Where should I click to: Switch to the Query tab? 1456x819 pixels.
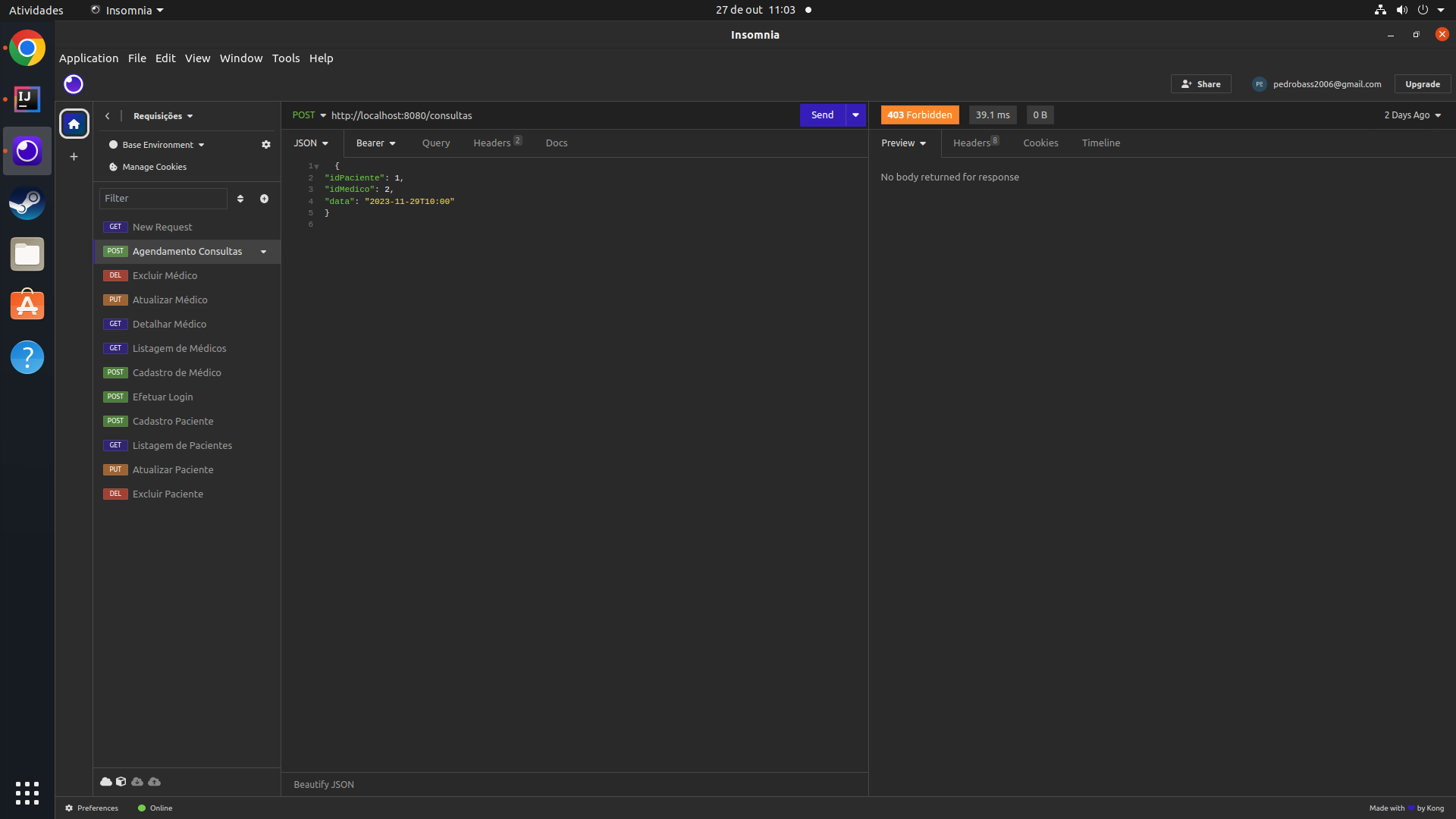pyautogui.click(x=436, y=143)
